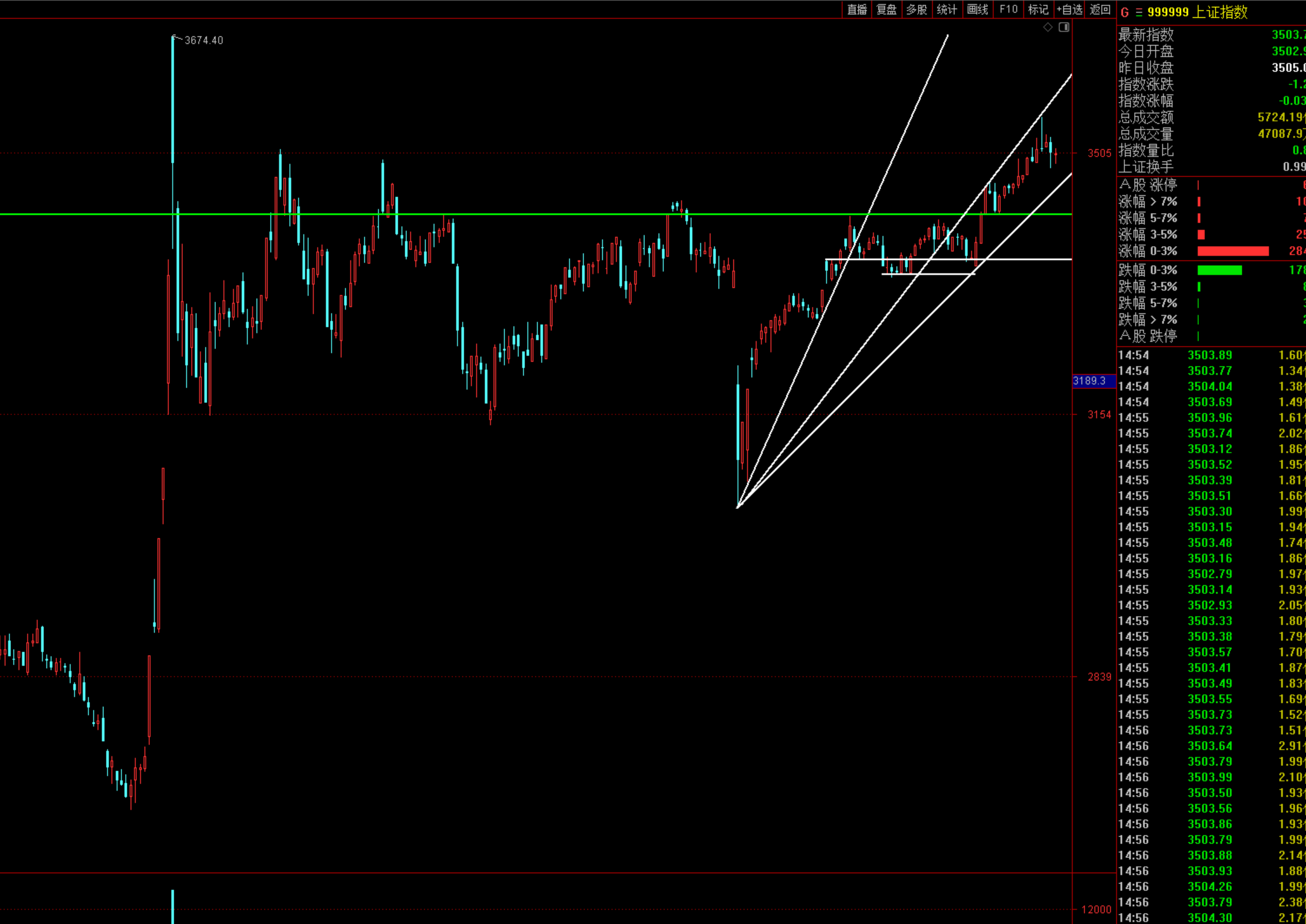The height and width of the screenshot is (924, 1306).
Task: Click the 标记 mark button
Action: point(1038,9)
